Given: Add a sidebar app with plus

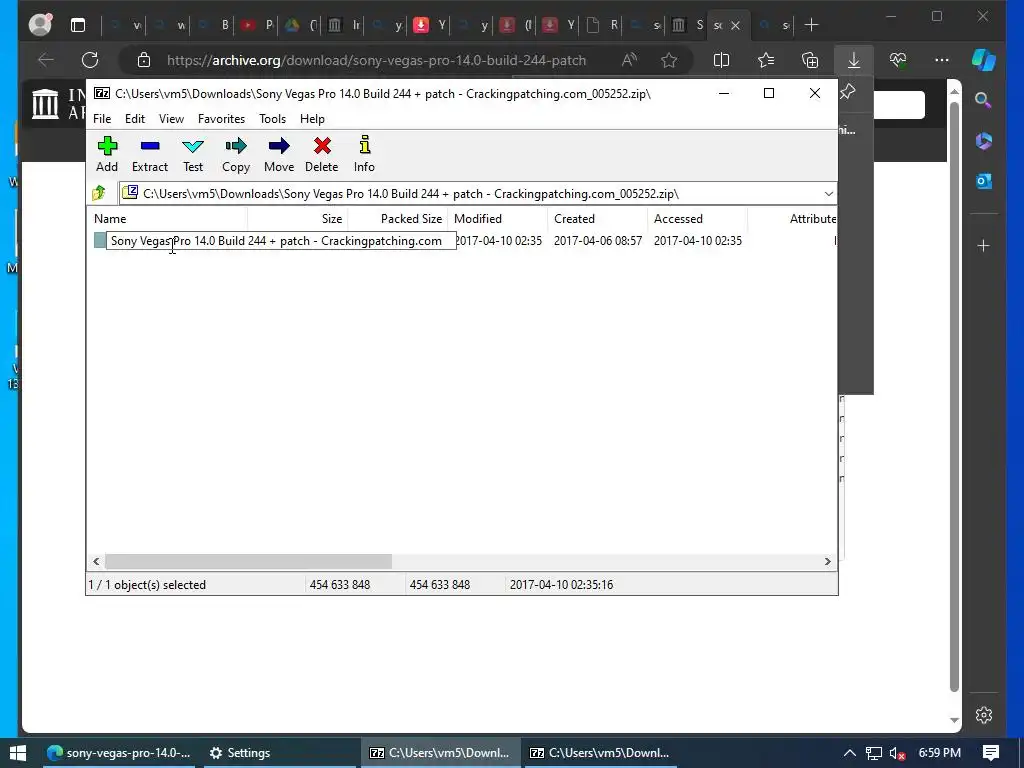Looking at the screenshot, I should point(984,246).
